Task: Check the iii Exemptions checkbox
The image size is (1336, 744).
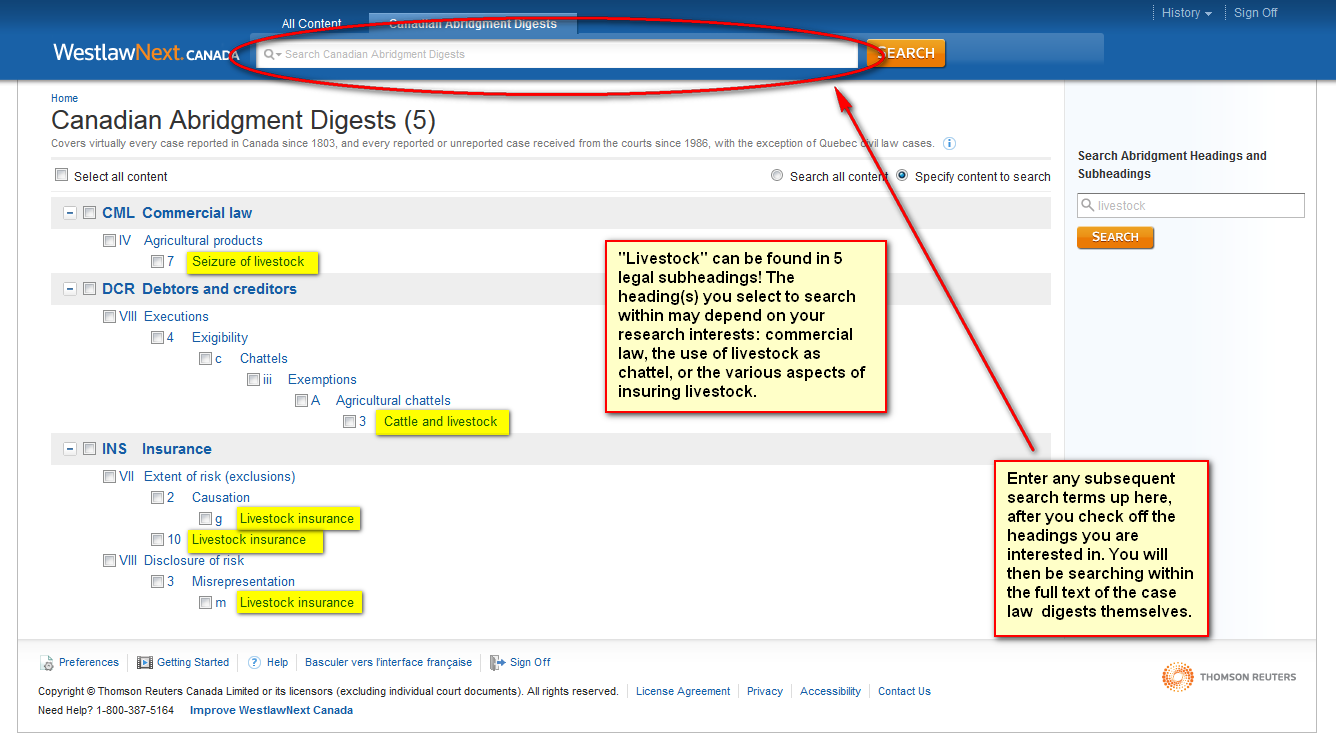Action: tap(253, 379)
